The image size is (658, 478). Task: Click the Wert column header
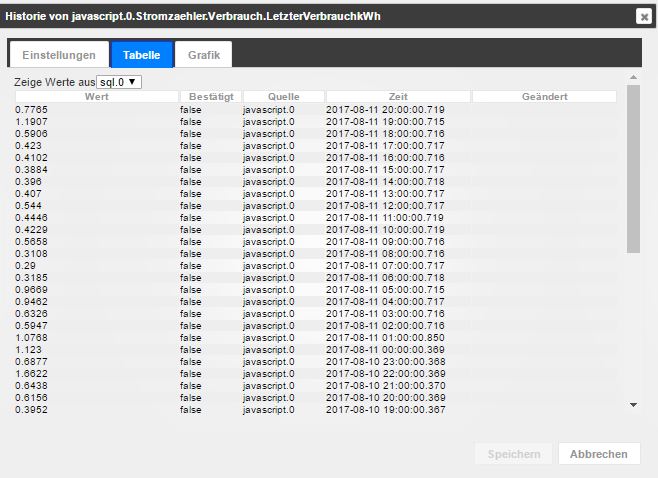97,97
